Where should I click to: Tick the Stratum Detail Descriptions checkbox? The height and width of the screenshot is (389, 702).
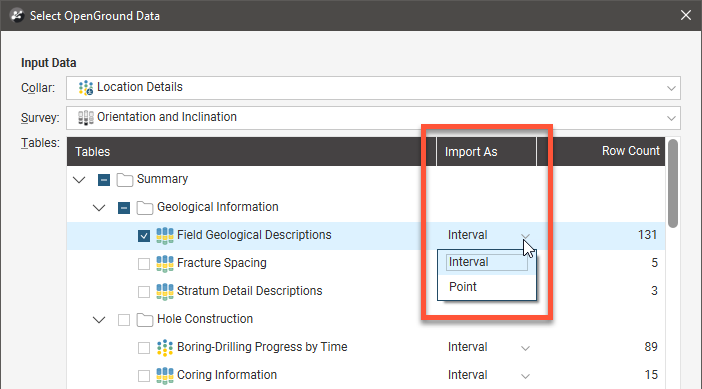tap(144, 292)
